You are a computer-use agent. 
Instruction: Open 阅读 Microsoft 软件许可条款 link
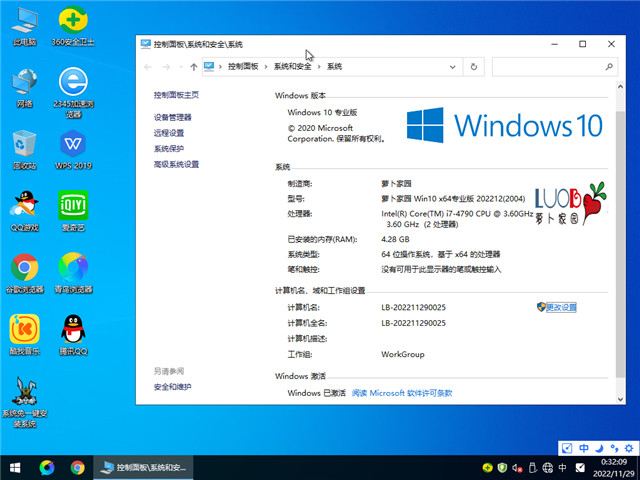[402, 393]
